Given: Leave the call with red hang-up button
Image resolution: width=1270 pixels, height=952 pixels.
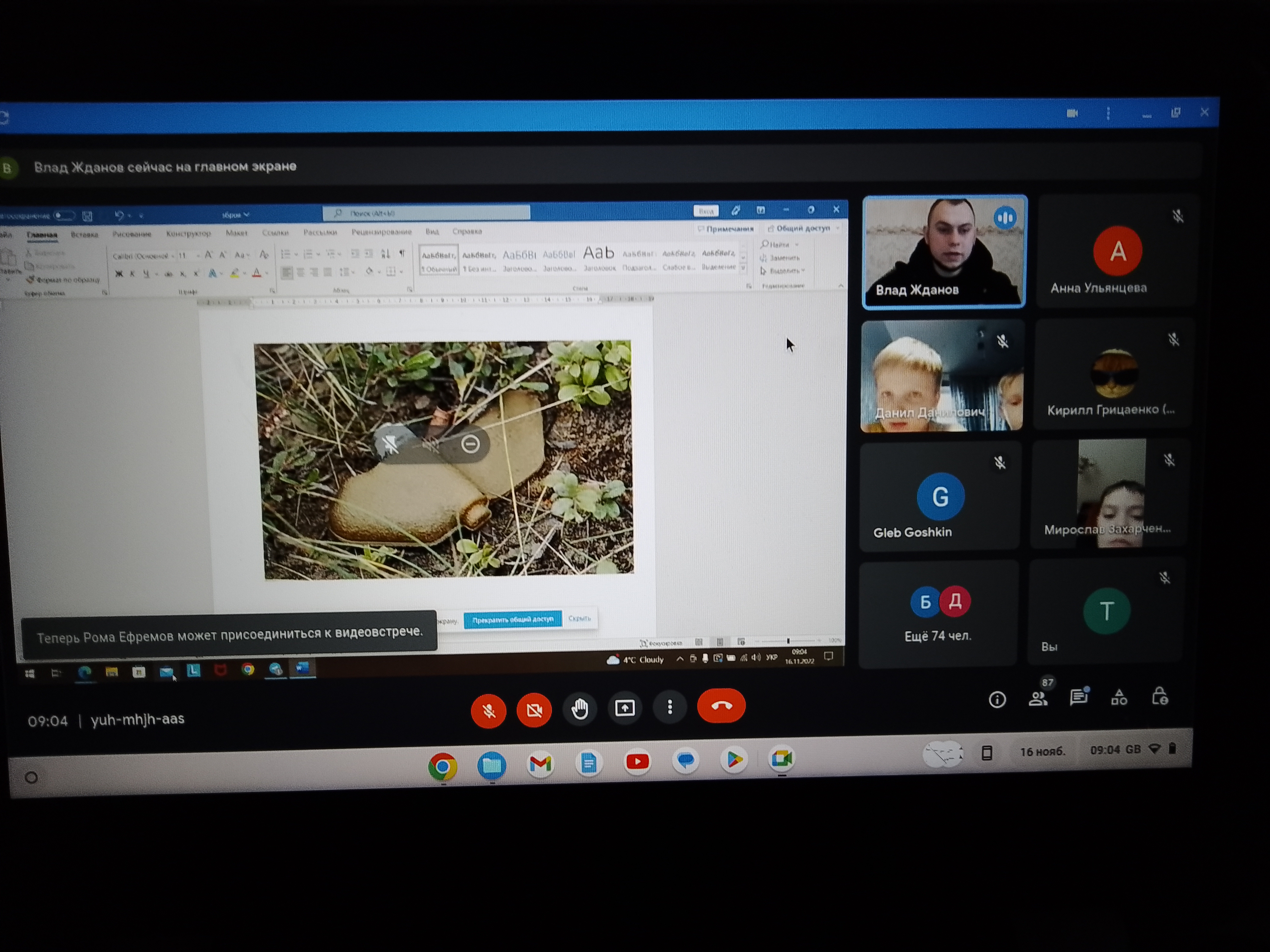Looking at the screenshot, I should pyautogui.click(x=721, y=706).
